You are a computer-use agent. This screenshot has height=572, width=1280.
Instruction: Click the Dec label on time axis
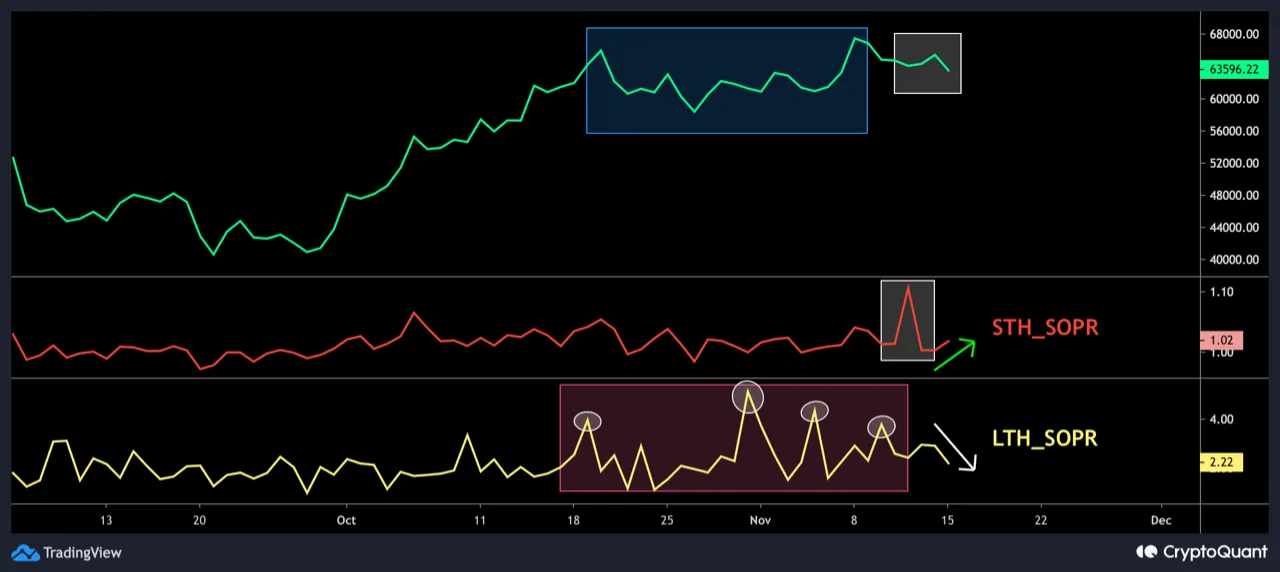click(1160, 520)
